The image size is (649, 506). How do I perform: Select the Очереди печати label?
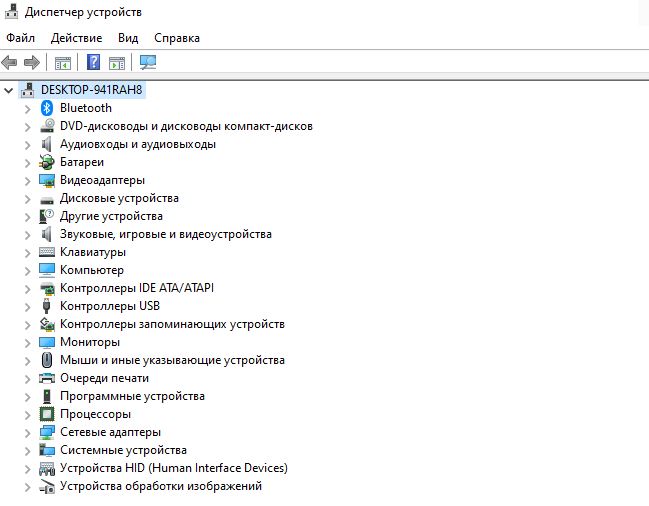click(x=104, y=378)
